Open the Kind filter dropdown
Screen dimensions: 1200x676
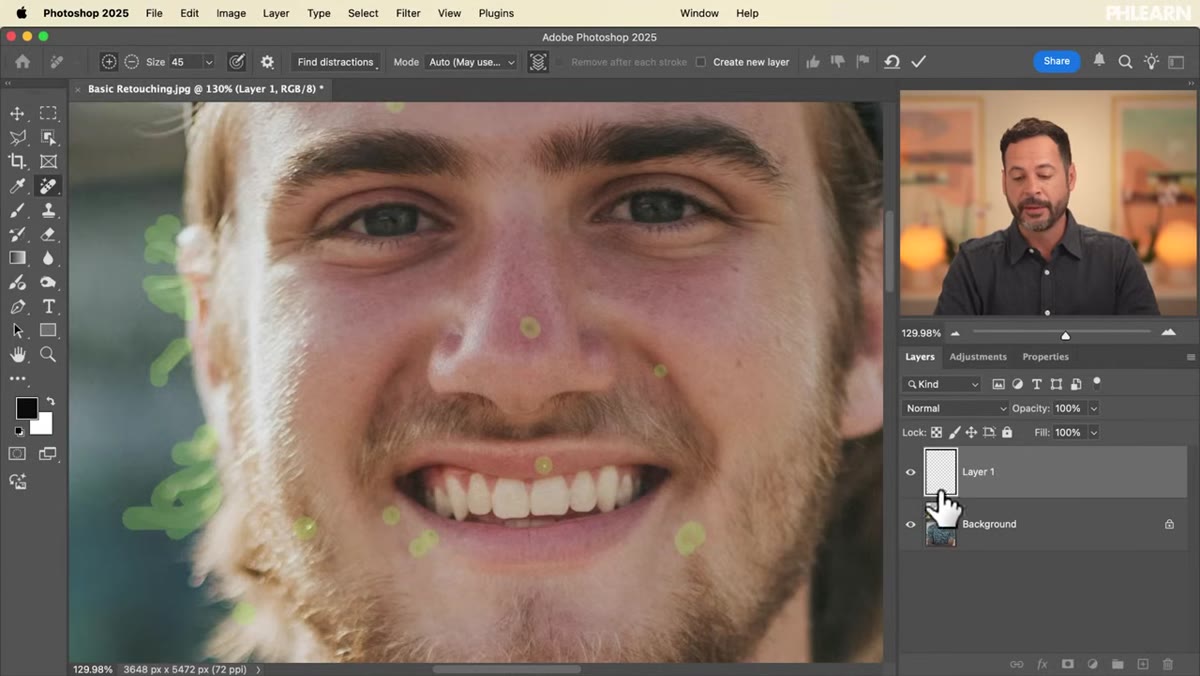click(x=942, y=384)
